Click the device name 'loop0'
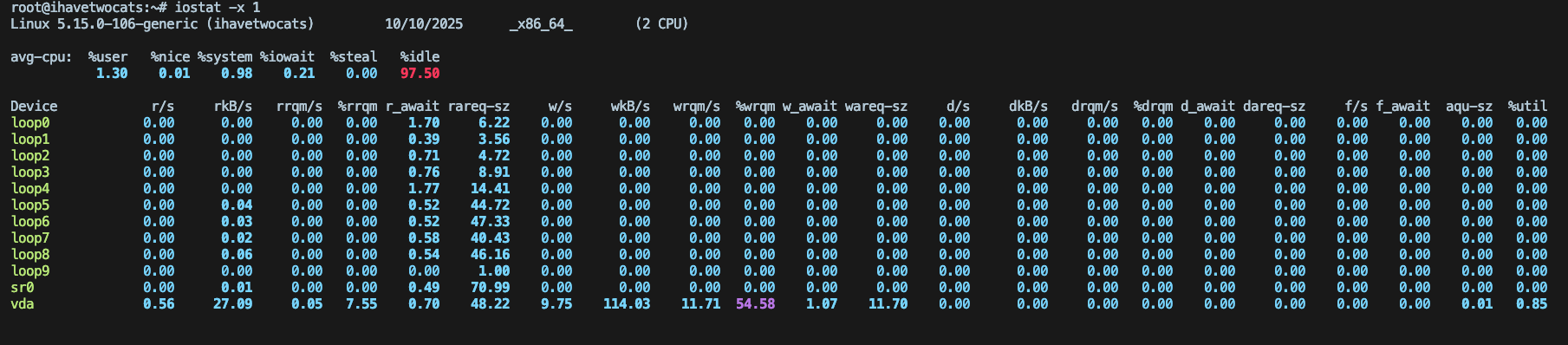Viewport: 1568px width, 345px height. click(x=30, y=123)
